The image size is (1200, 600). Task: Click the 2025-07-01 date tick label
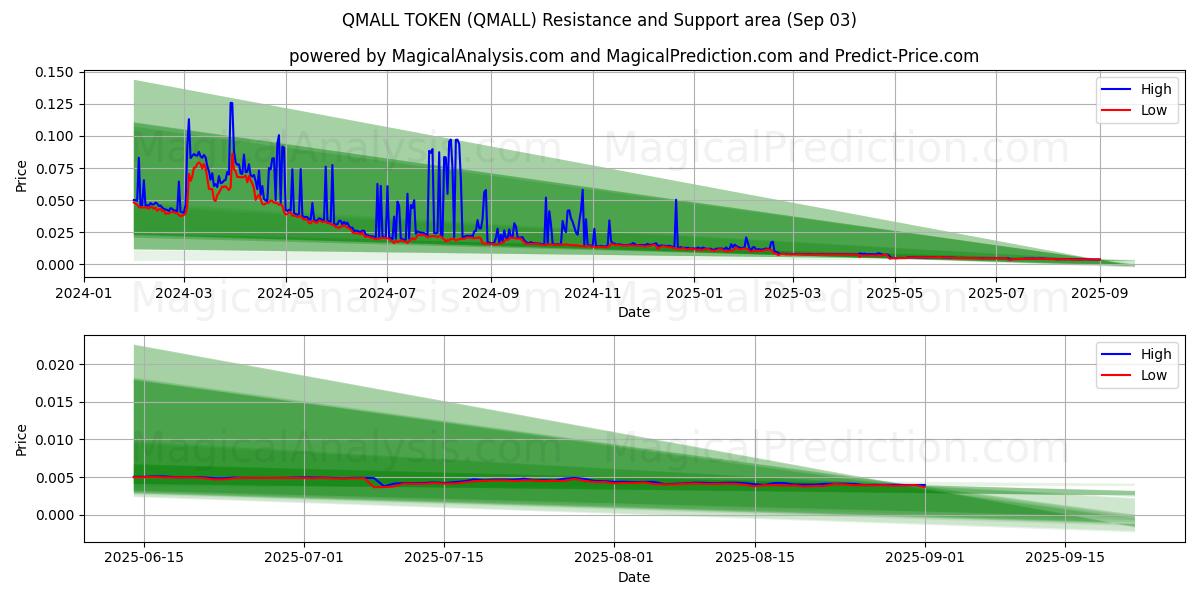point(304,558)
